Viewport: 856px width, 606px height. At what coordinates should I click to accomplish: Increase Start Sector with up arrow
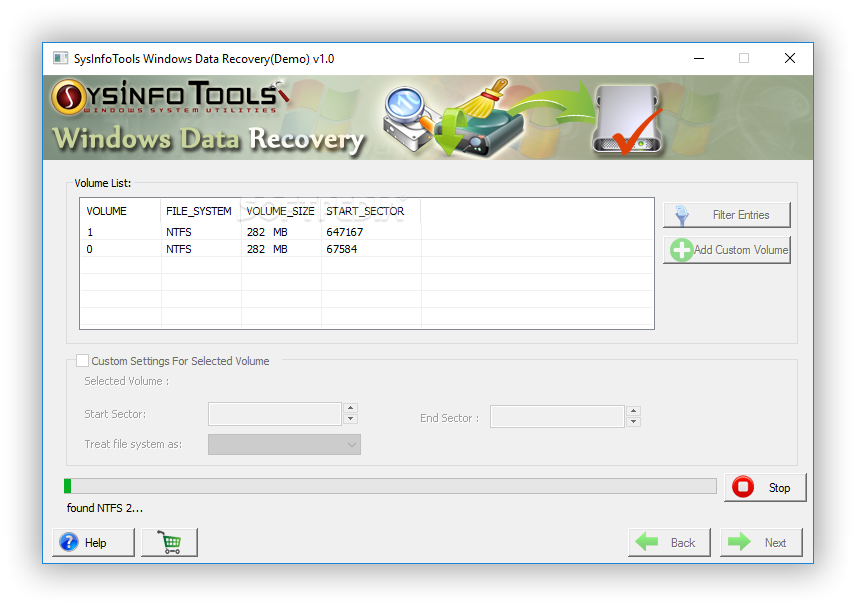[350, 408]
